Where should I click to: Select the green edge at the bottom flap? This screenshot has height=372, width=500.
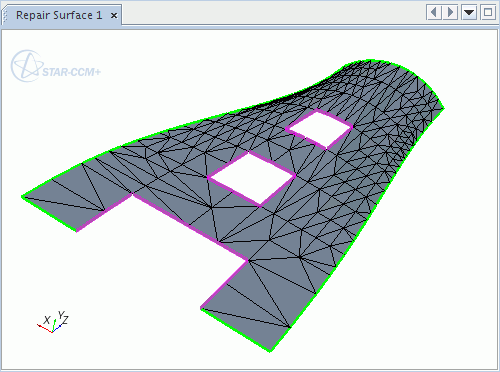tap(236, 329)
